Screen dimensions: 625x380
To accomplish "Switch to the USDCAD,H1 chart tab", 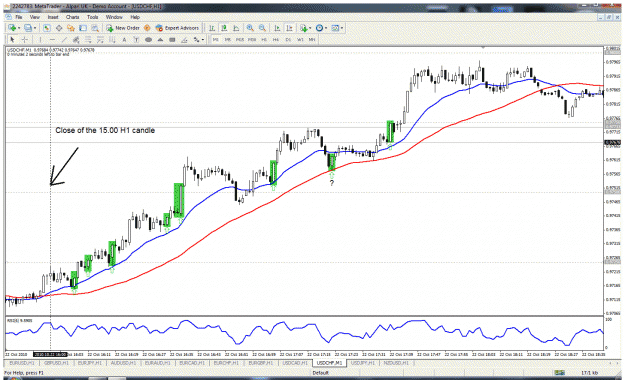I will (x=295, y=363).
